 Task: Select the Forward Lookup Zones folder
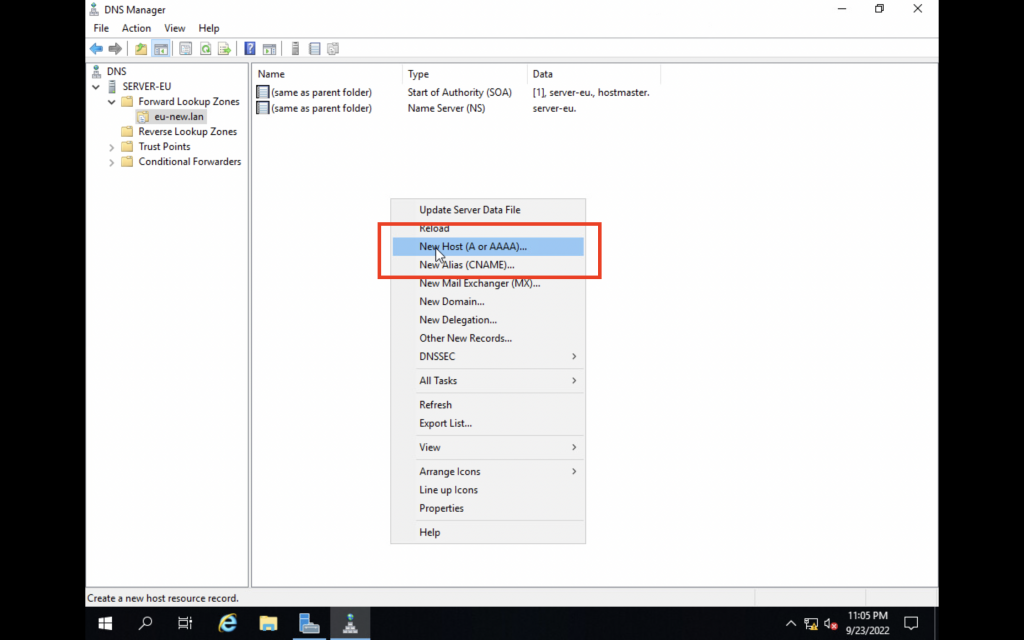(x=189, y=101)
